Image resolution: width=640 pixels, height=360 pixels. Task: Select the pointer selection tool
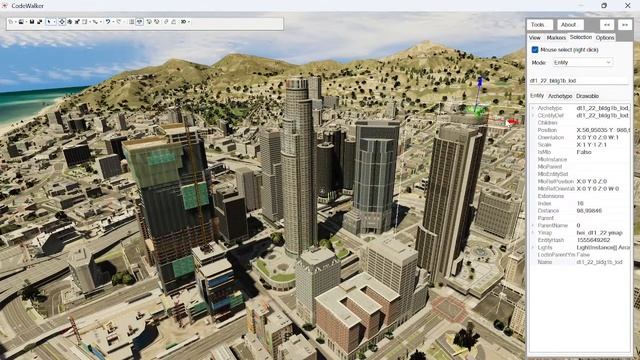tap(49, 22)
